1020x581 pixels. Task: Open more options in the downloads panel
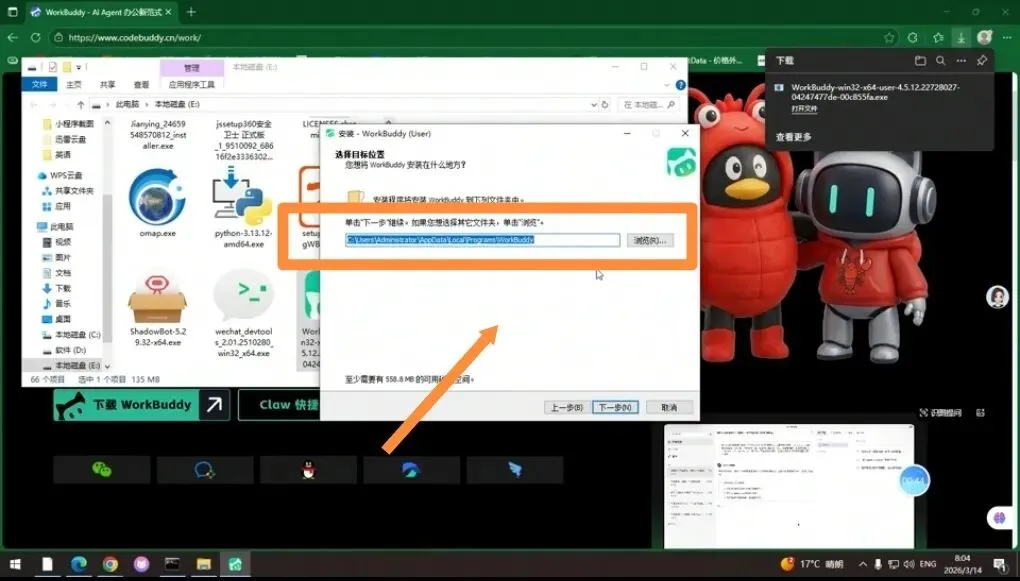(961, 61)
